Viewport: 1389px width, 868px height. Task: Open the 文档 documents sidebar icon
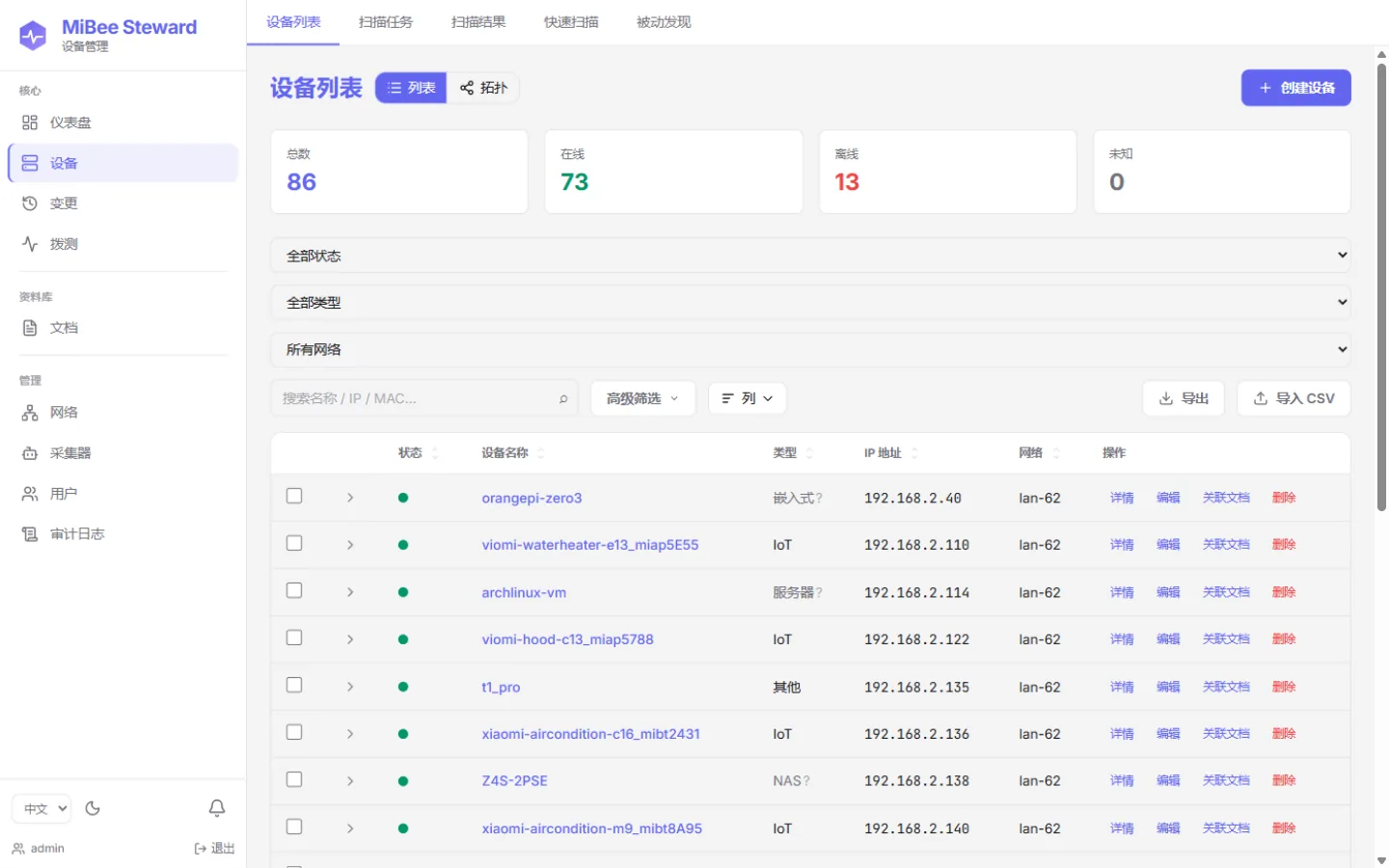click(30, 328)
